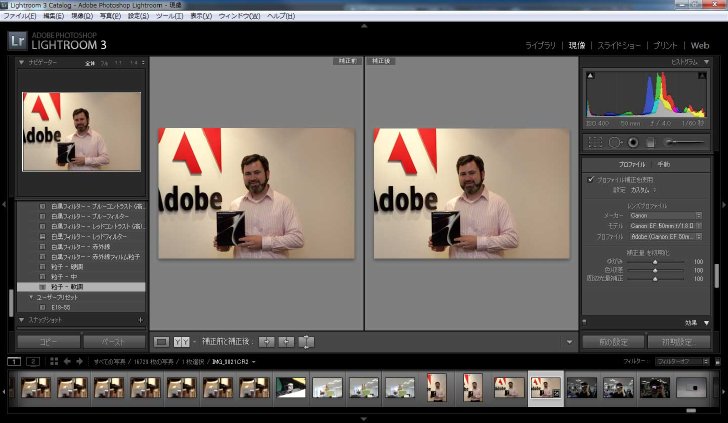Adjust the vignetting amount slider
The image size is (728, 423).
(x=656, y=279)
